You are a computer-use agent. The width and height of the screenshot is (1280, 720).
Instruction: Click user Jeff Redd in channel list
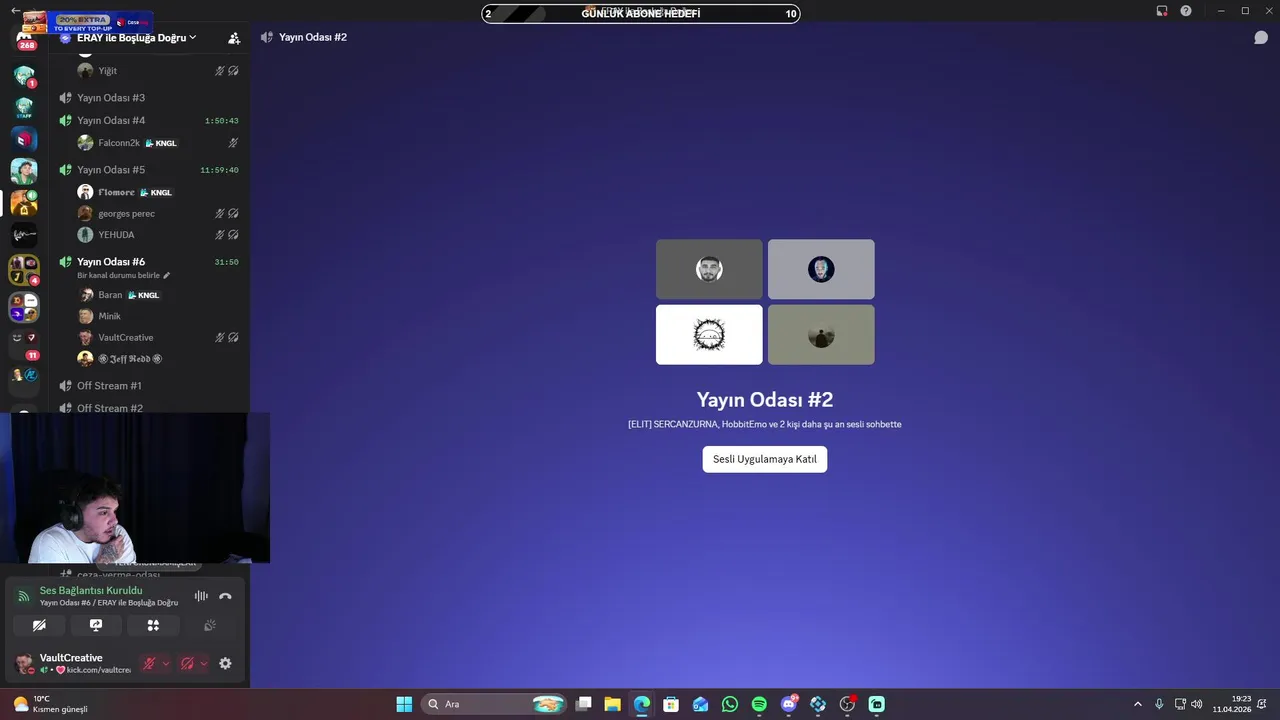pos(130,358)
